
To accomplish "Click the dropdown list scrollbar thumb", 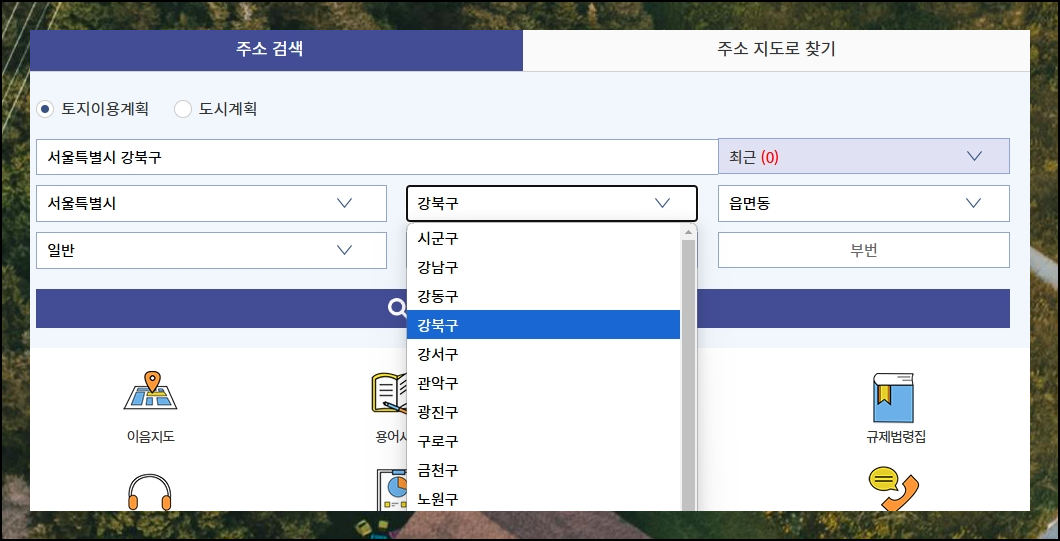I will click(x=688, y=375).
